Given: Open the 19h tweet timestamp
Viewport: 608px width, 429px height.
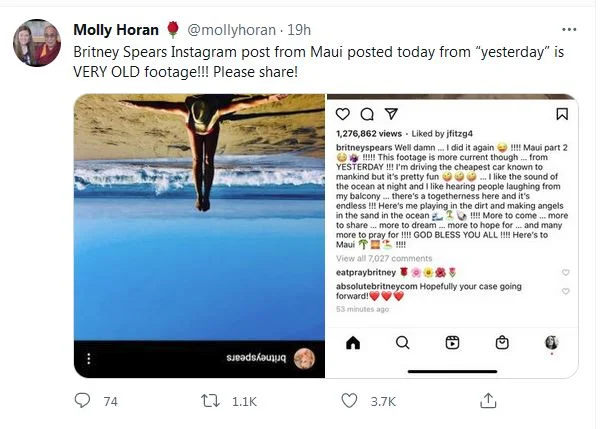Looking at the screenshot, I should (299, 30).
